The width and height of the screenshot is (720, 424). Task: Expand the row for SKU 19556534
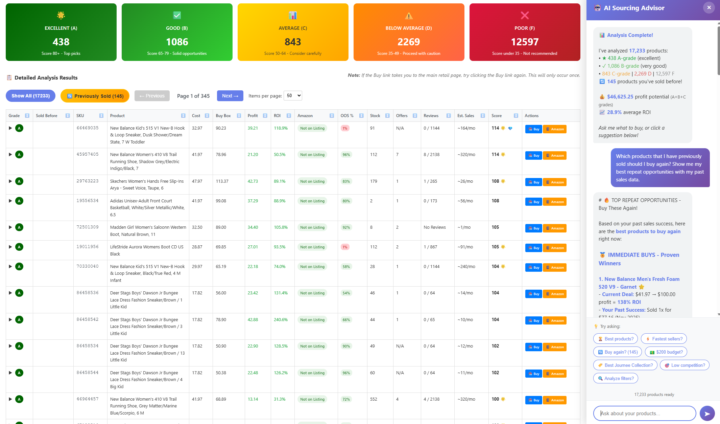tap(10, 201)
